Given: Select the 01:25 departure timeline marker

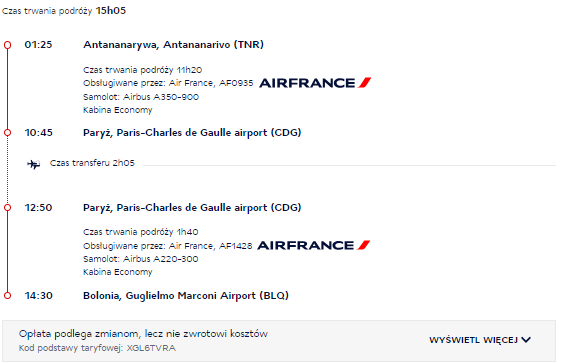Looking at the screenshot, I should point(7,45).
